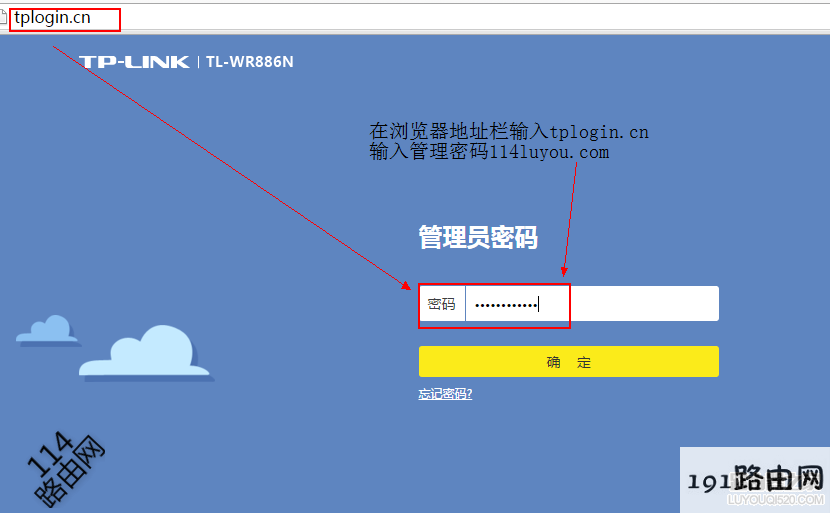Click the TP-LINK logo
The image size is (830, 513).
coord(134,62)
